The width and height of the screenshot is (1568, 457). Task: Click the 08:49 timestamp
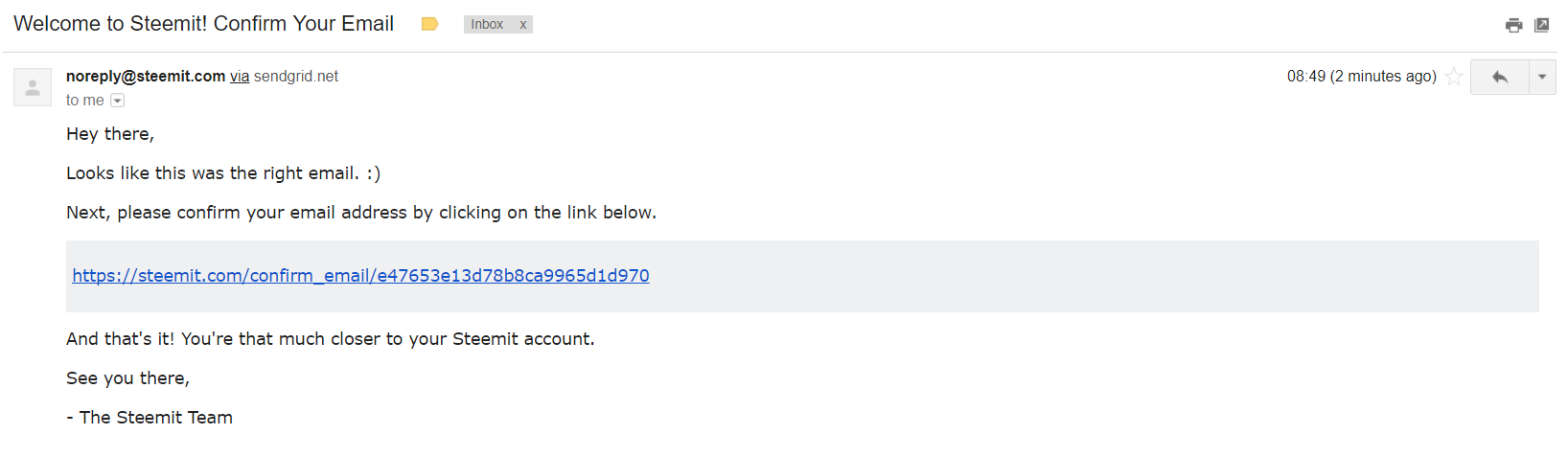[x=1362, y=77]
